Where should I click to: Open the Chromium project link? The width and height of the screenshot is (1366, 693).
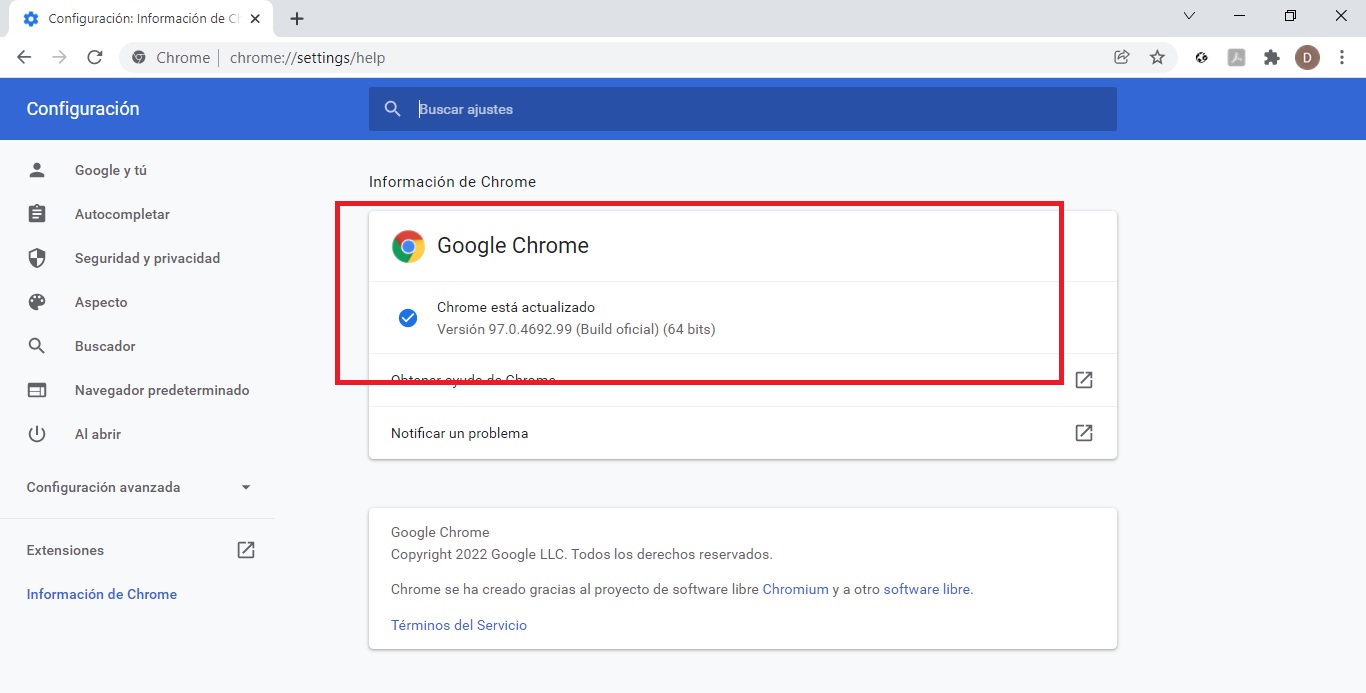point(795,589)
